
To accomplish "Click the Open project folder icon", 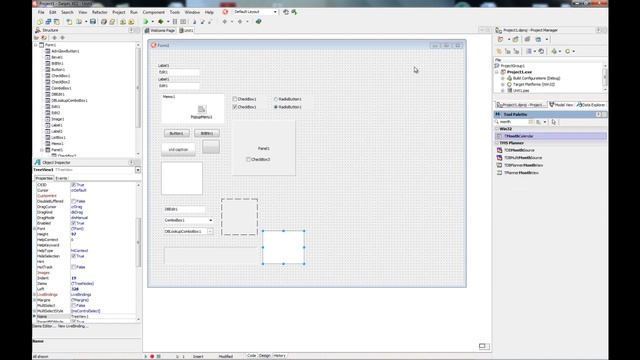I will click(112, 22).
